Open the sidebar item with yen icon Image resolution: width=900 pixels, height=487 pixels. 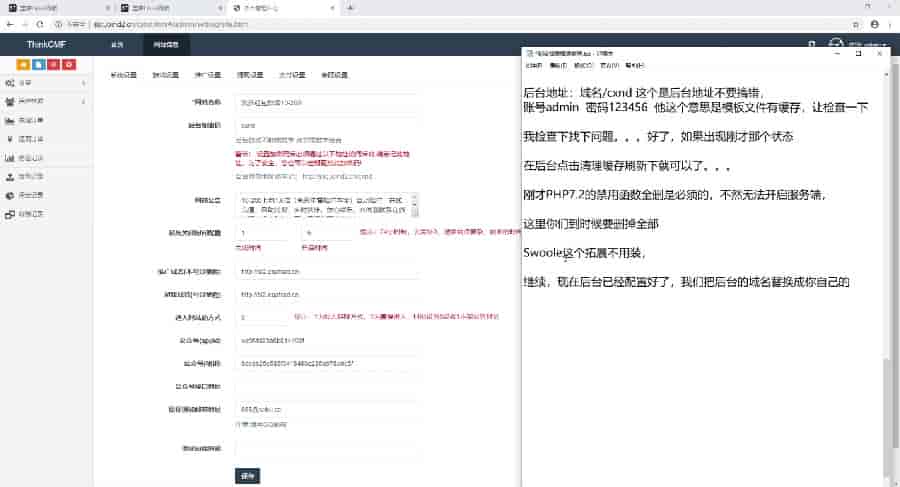45,139
